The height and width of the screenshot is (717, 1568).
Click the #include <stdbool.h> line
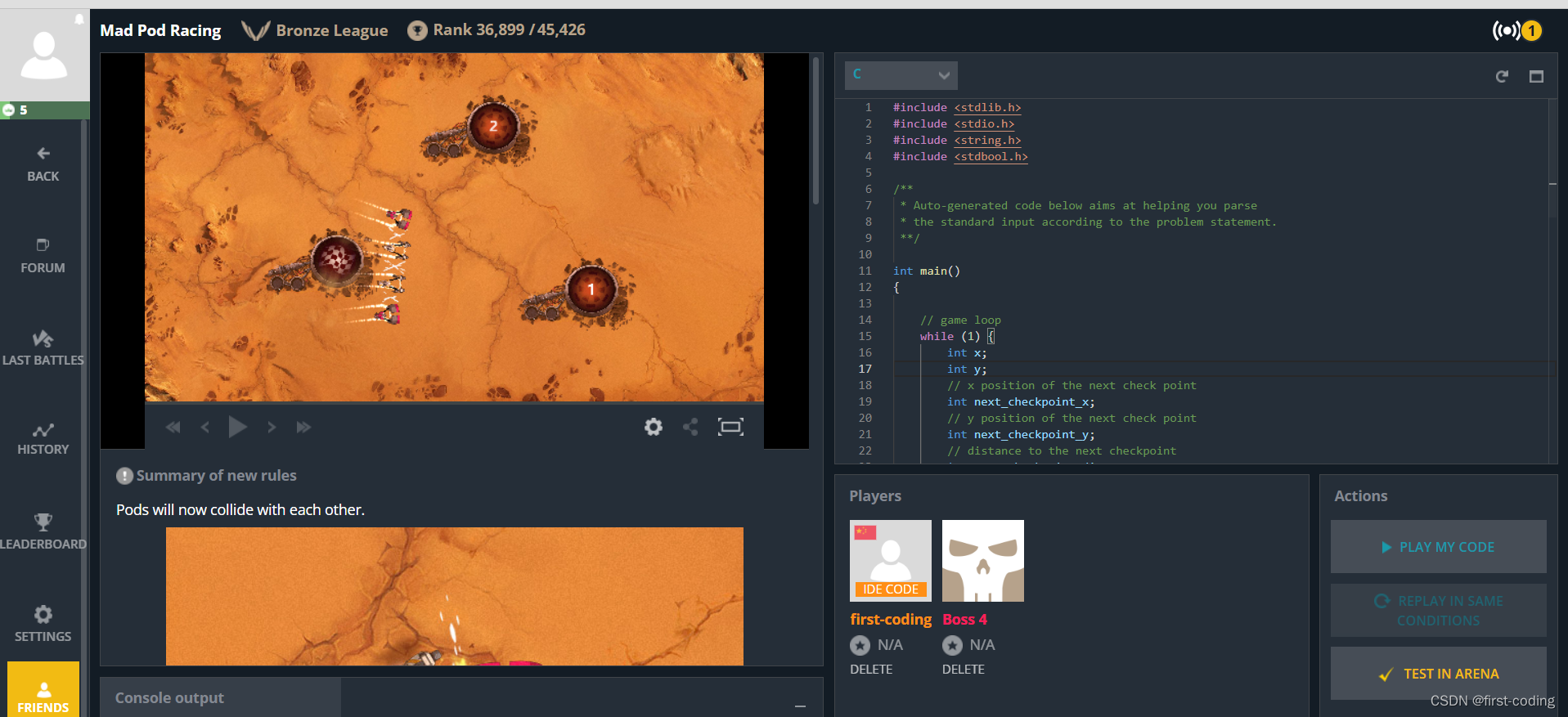coord(960,156)
